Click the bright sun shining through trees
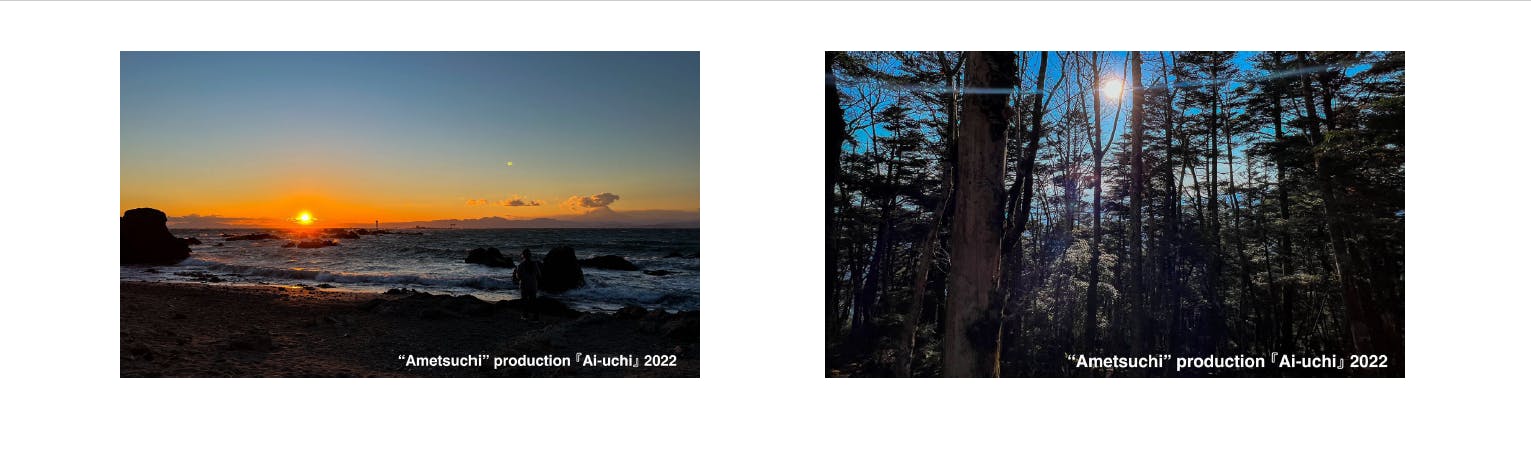Image resolution: width=1531 pixels, height=451 pixels. [1111, 89]
